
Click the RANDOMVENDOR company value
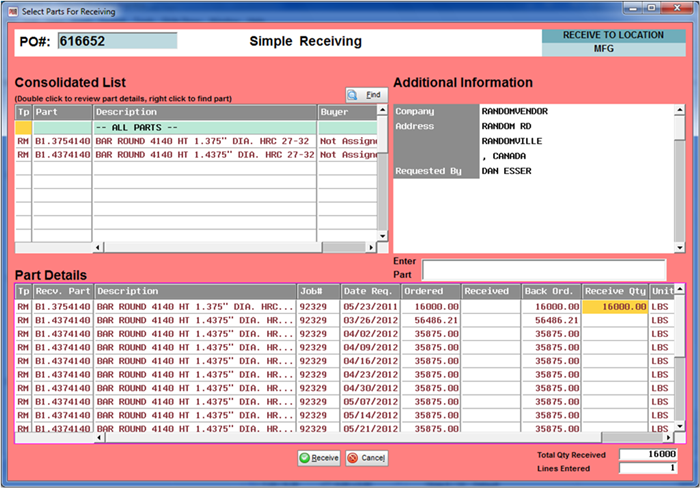(514, 111)
